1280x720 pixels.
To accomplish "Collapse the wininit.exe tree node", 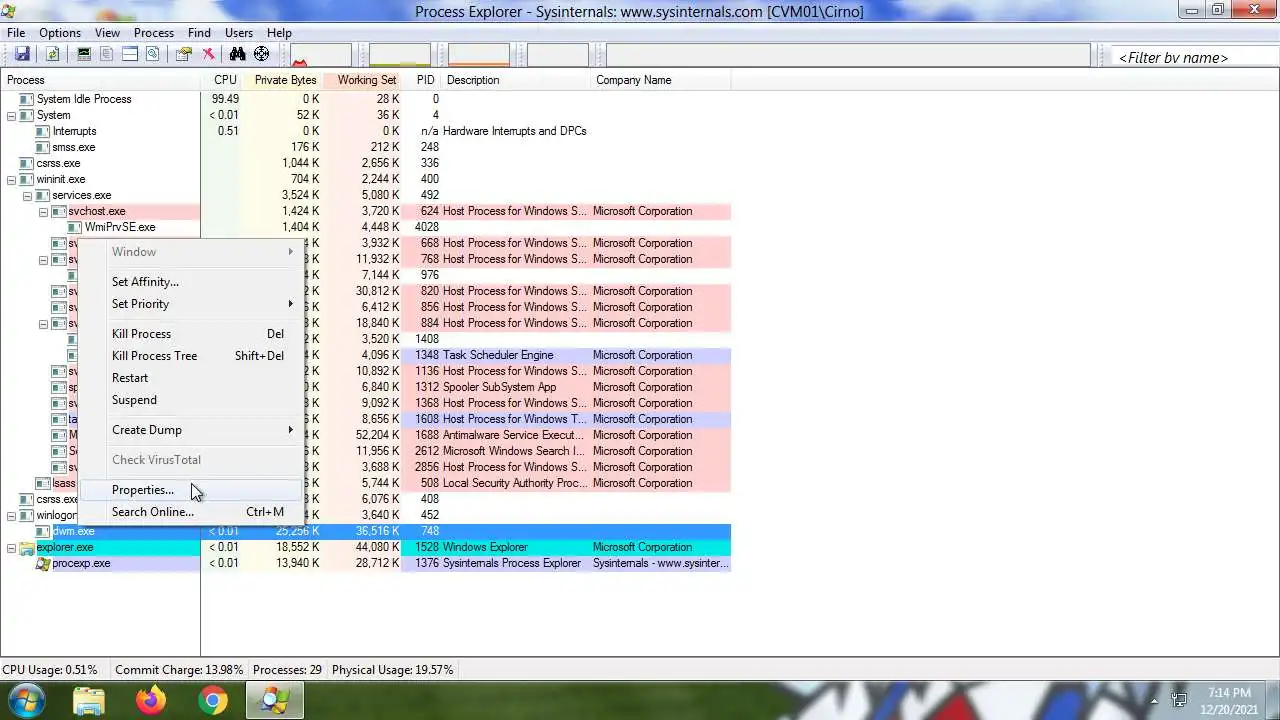I will [x=11, y=179].
